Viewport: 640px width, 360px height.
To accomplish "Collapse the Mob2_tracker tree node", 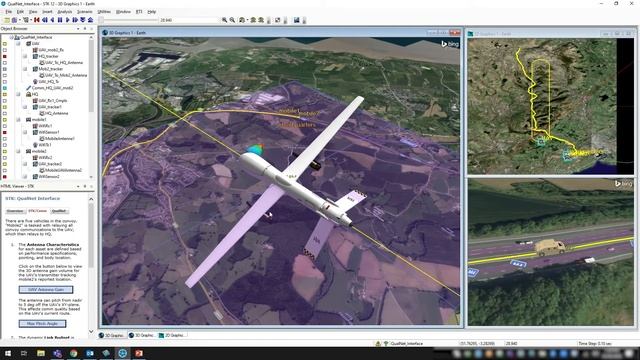I will pos(25,69).
